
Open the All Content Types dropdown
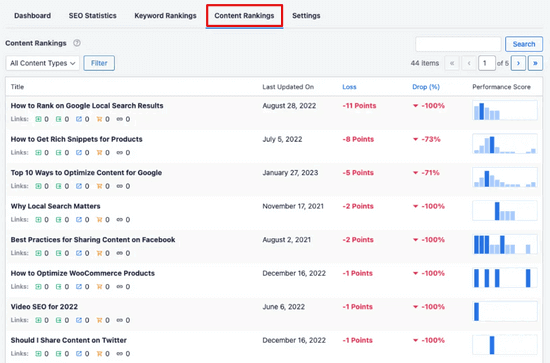[x=42, y=63]
